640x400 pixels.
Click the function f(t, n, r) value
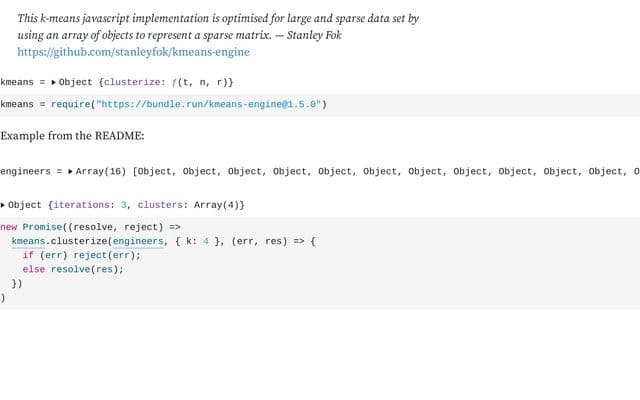(200, 82)
